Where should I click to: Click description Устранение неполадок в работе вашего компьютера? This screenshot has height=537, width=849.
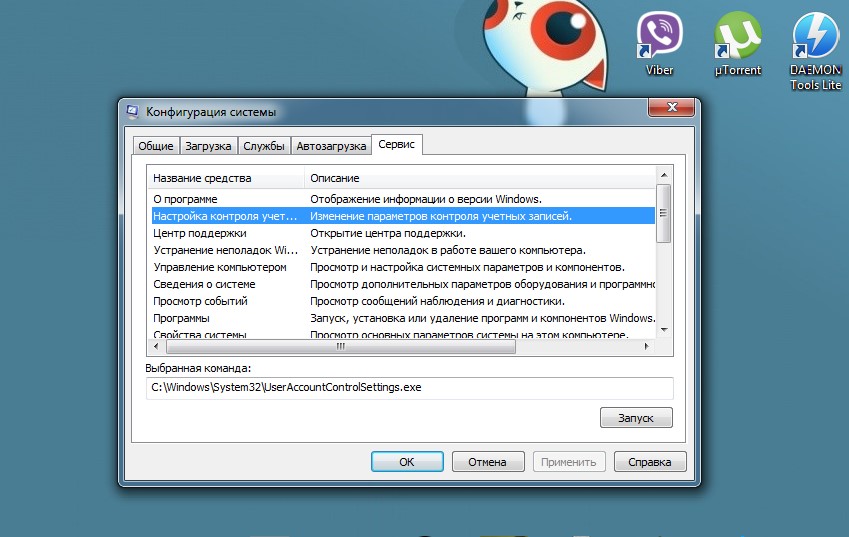point(448,250)
